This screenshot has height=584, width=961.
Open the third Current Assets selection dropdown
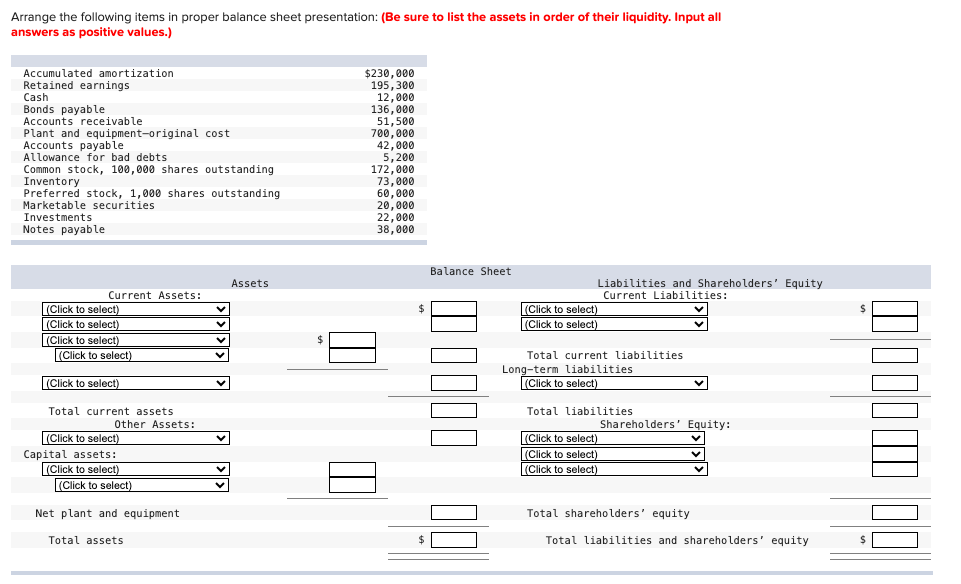[x=136, y=339]
